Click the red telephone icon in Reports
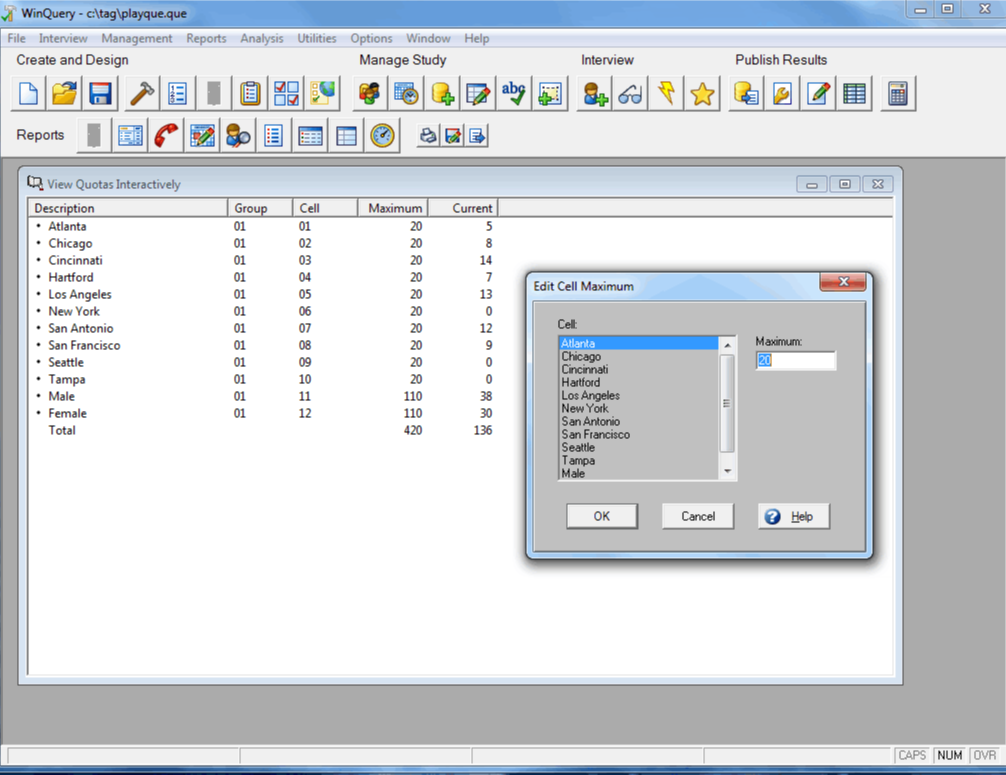 (166, 135)
